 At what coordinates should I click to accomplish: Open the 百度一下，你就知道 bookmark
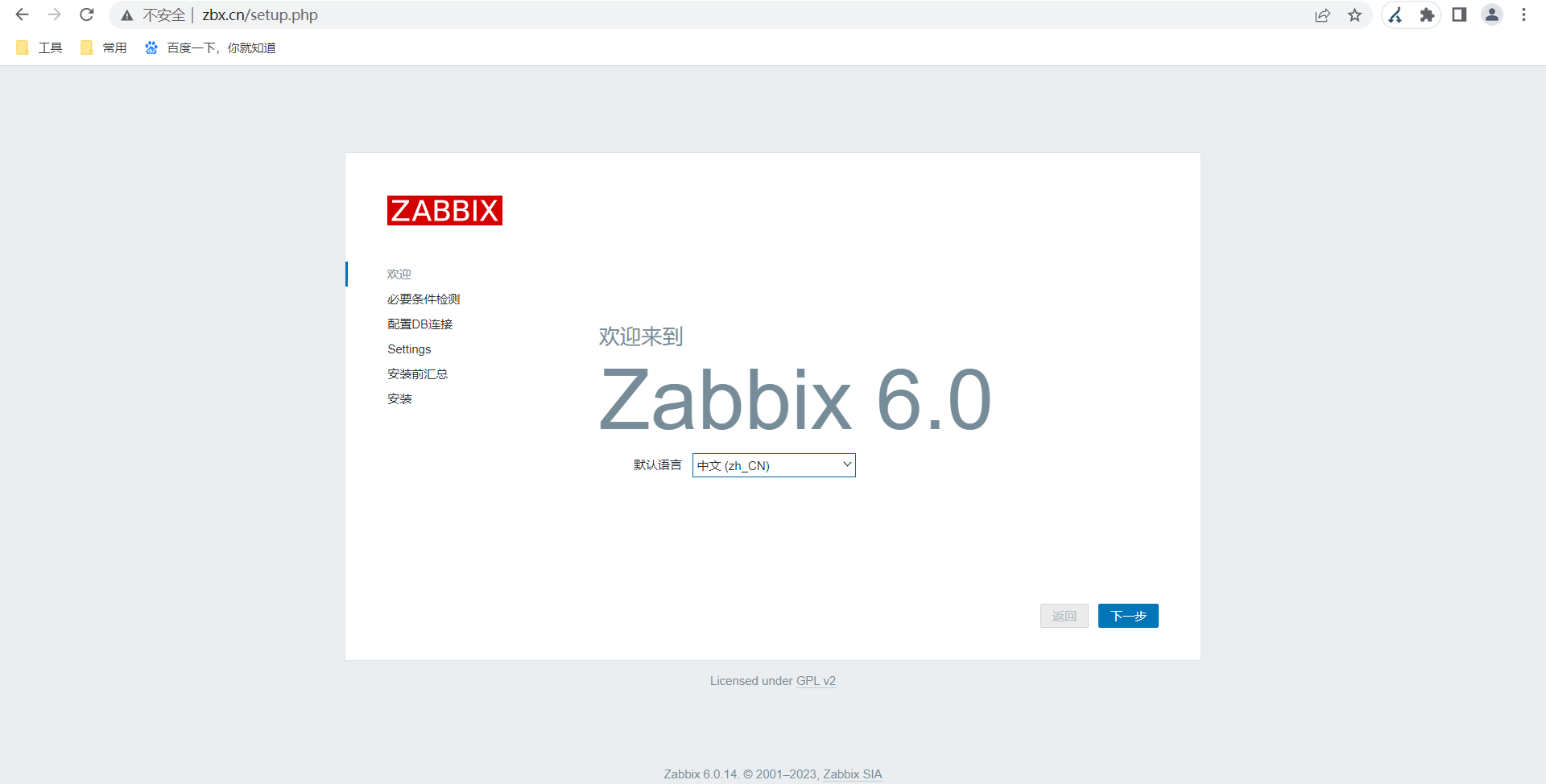[x=210, y=48]
